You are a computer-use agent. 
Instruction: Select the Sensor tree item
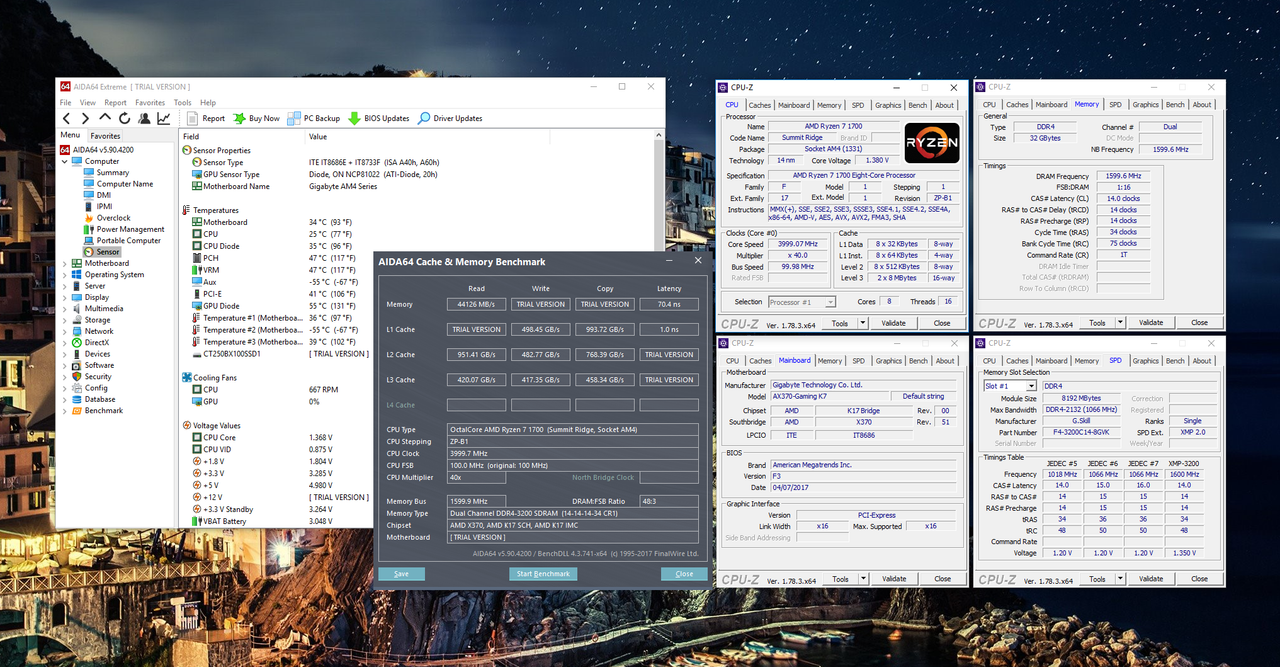(107, 252)
